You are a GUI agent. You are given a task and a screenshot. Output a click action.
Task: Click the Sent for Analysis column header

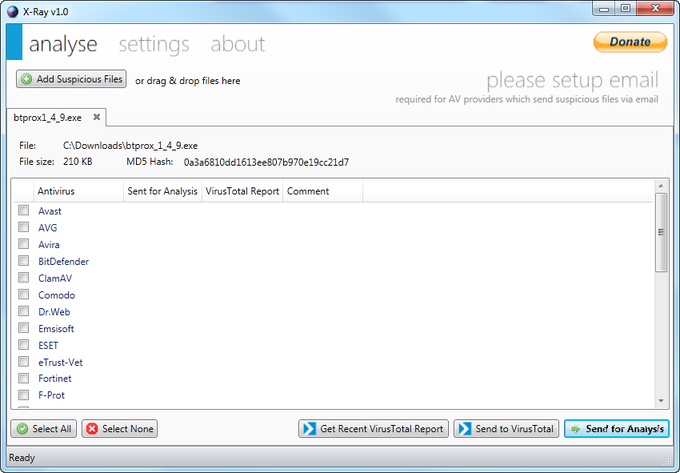point(163,191)
